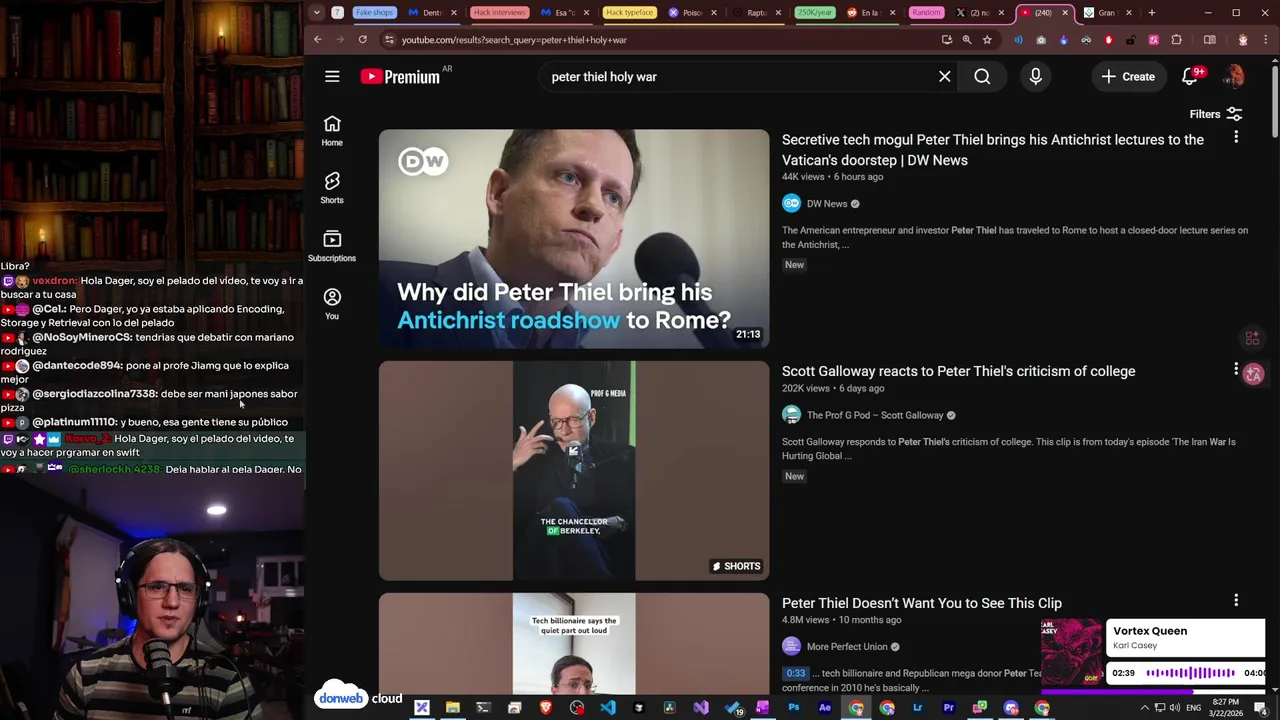Open the YouTube guide hamburger menu

(332, 77)
